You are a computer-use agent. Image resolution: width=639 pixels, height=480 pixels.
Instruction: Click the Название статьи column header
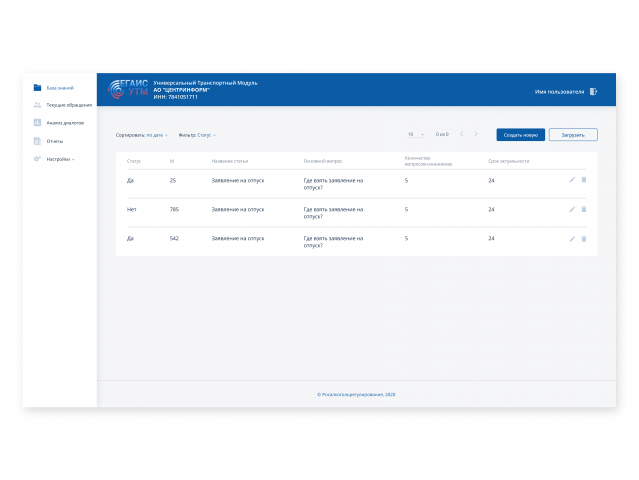click(x=230, y=161)
